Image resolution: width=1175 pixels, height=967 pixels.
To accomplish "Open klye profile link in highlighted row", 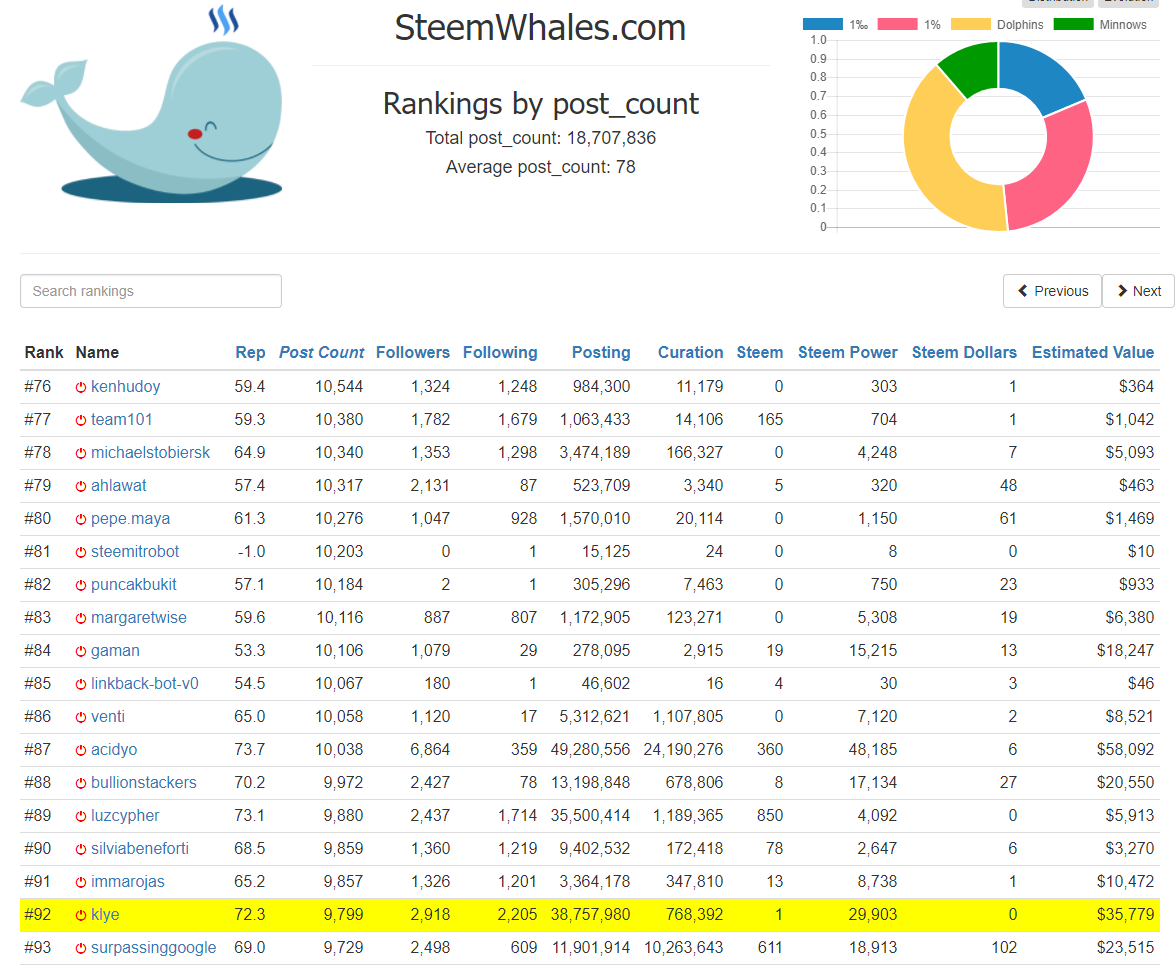I will [x=105, y=915].
